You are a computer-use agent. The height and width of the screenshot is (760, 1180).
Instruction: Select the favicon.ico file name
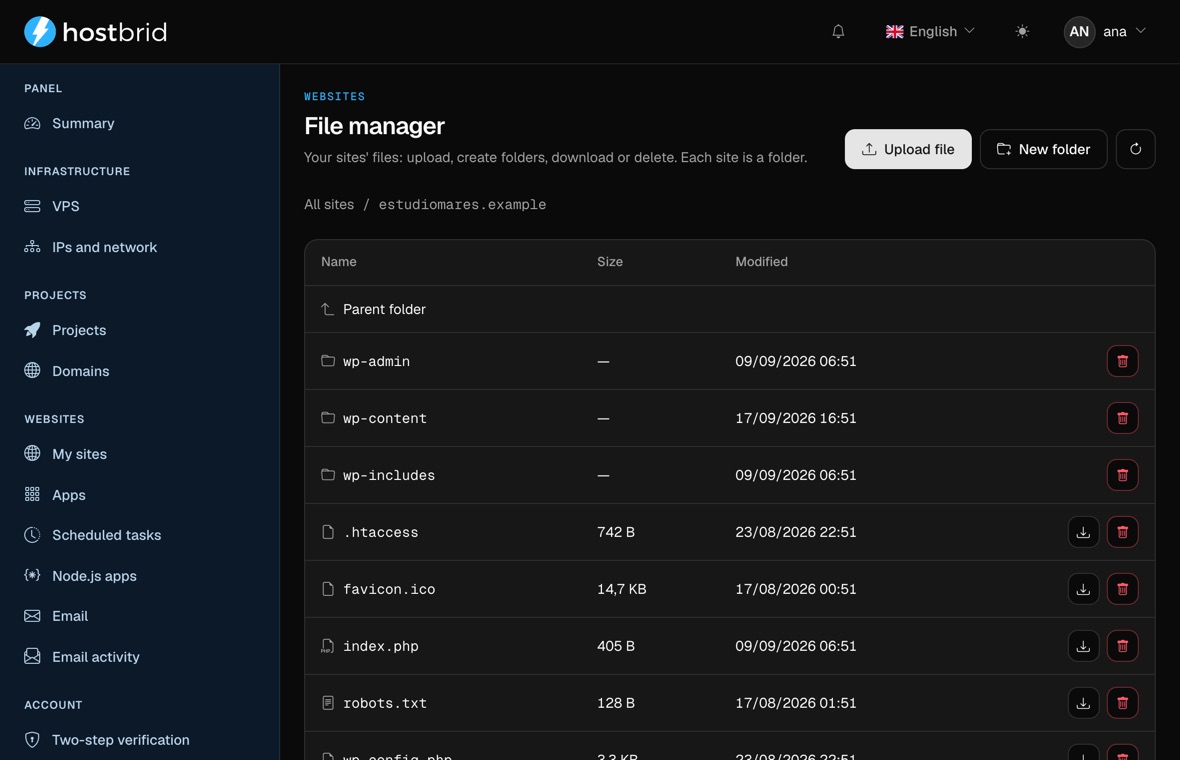389,589
